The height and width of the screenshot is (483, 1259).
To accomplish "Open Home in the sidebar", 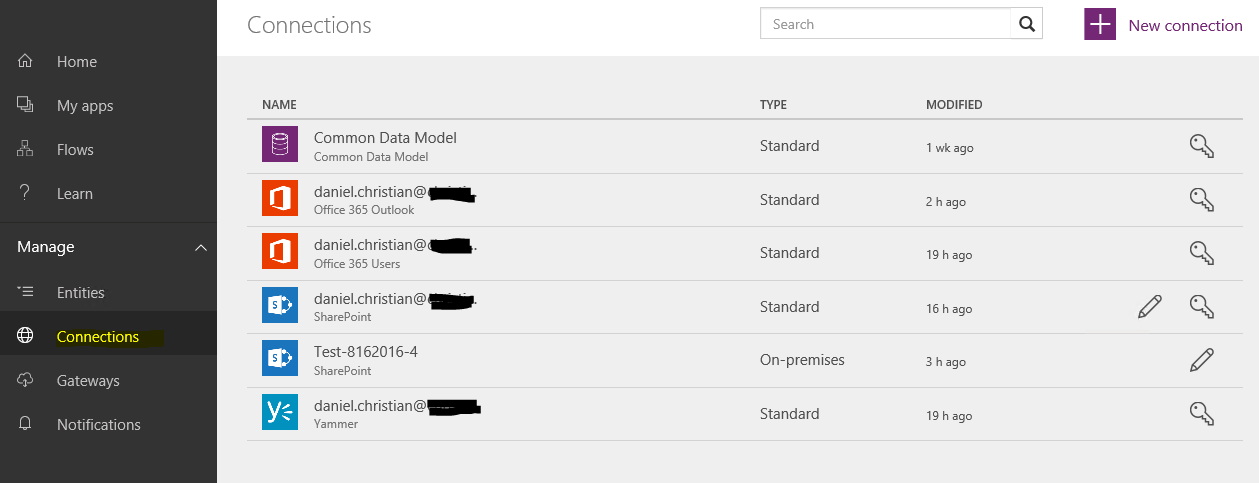I will pos(77,62).
